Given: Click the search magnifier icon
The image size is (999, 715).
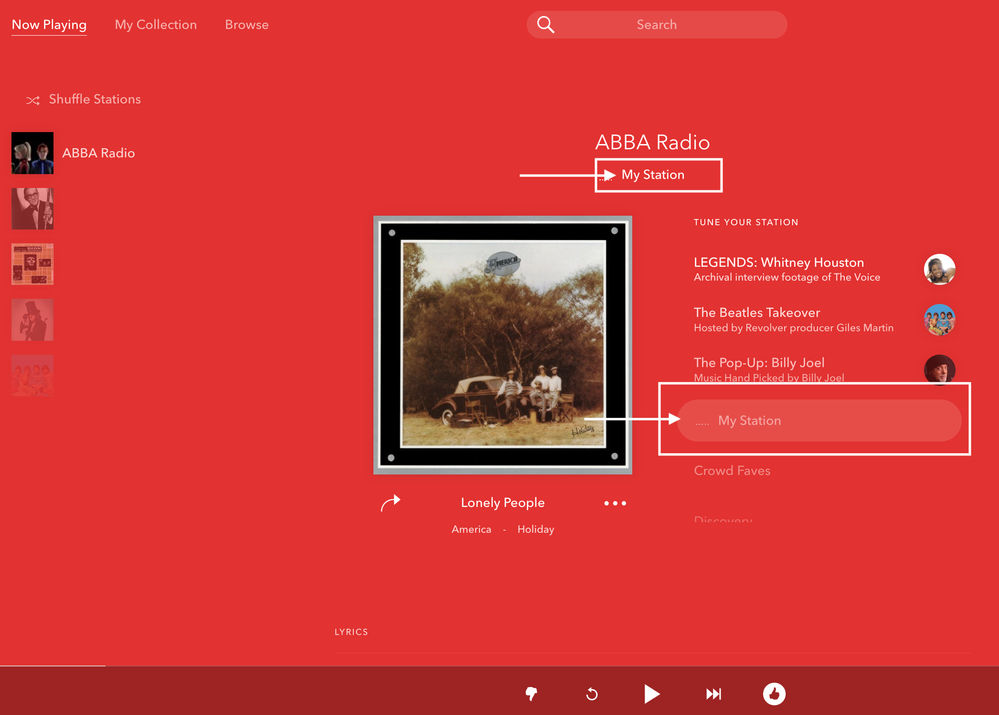Looking at the screenshot, I should pos(545,25).
